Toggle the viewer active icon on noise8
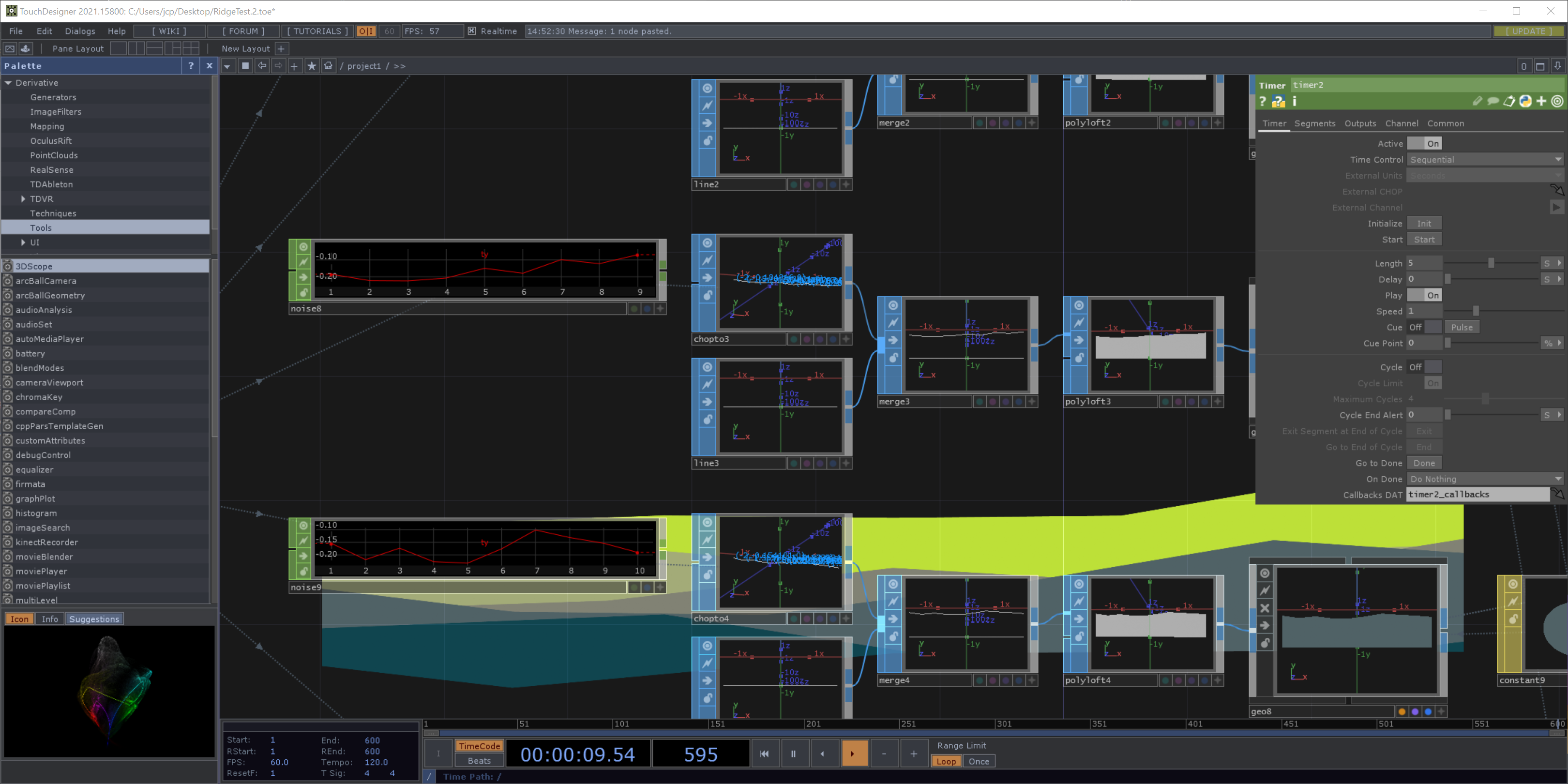The width and height of the screenshot is (1568, 784). (303, 247)
